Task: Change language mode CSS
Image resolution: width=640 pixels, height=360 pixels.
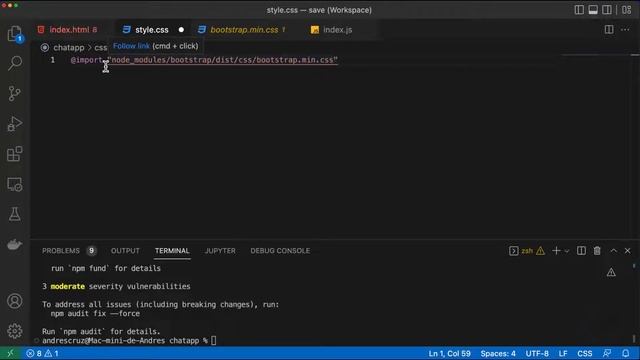Action: click(584, 353)
